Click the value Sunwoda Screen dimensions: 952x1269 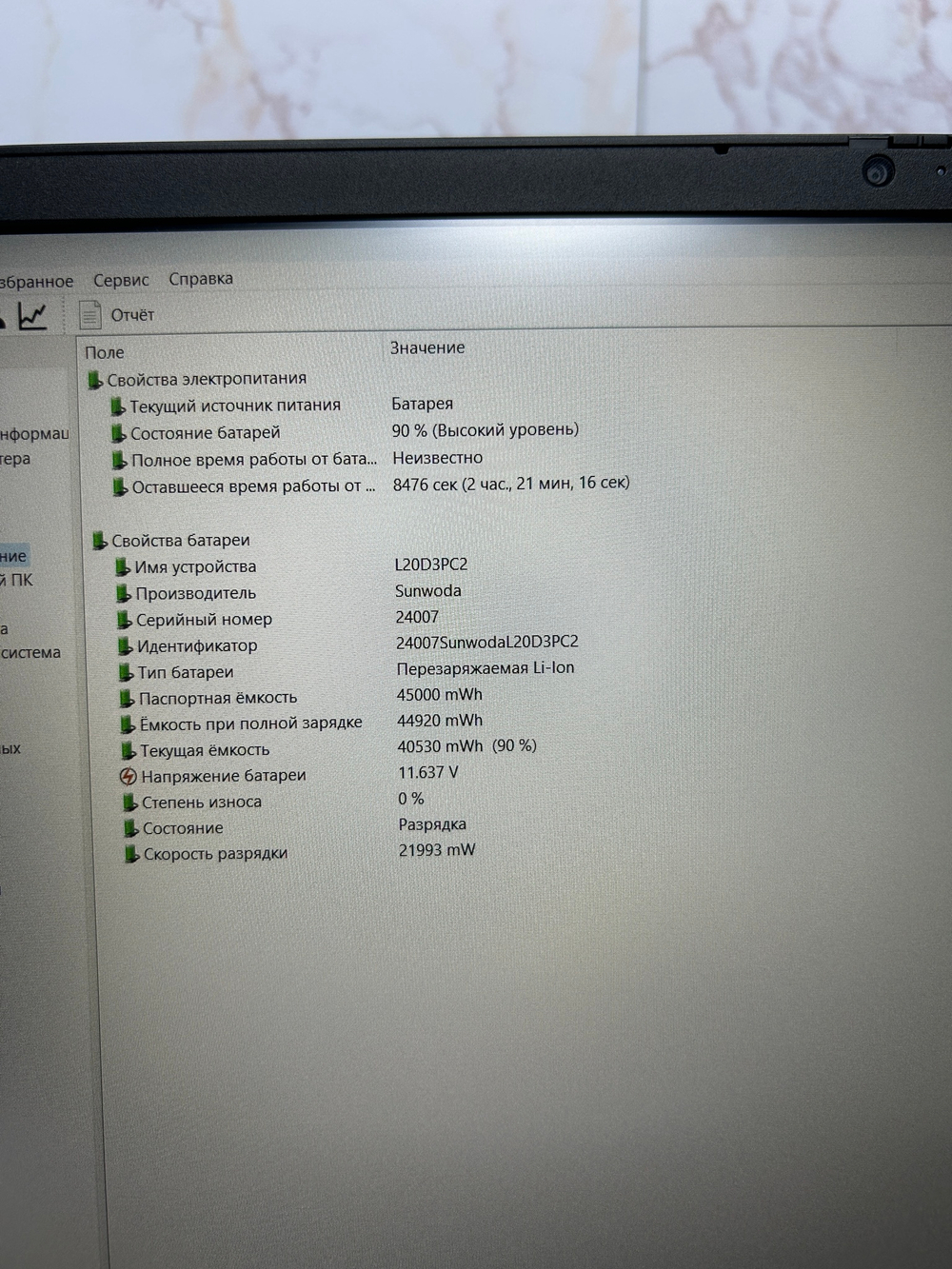pyautogui.click(x=428, y=591)
